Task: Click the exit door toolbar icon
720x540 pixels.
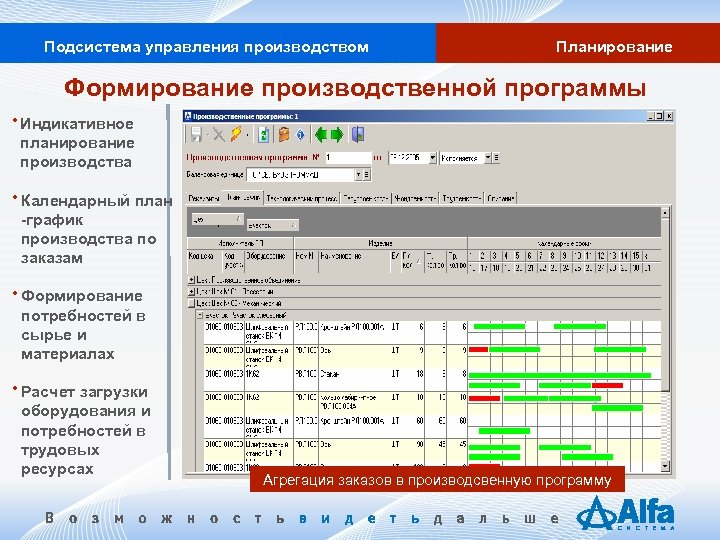Action: pyautogui.click(x=358, y=135)
